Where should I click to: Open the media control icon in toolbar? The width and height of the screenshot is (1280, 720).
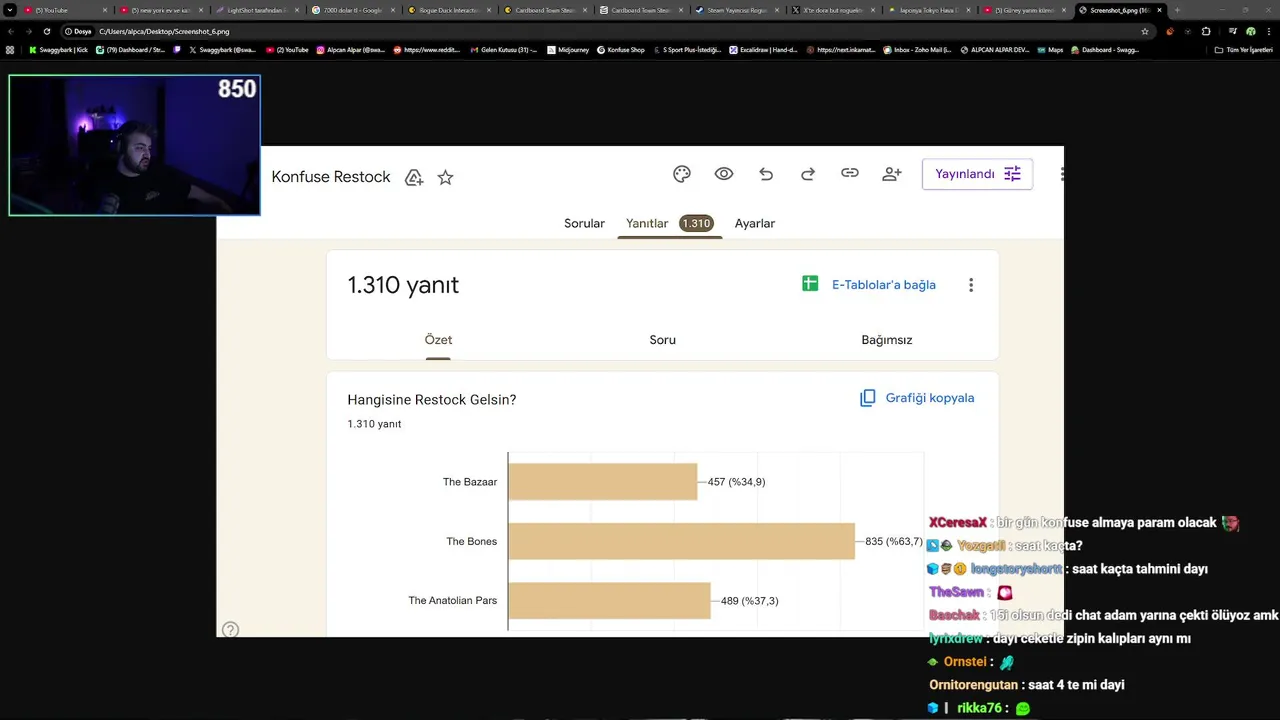pyautogui.click(x=1232, y=32)
